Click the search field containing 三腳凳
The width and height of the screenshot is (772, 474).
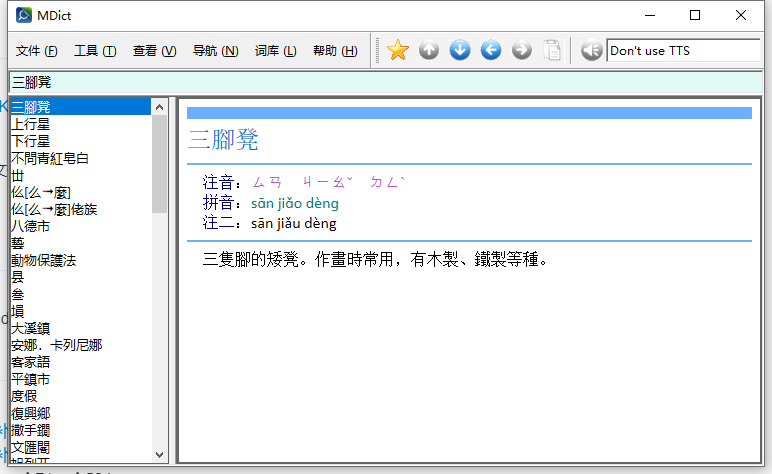coord(385,82)
